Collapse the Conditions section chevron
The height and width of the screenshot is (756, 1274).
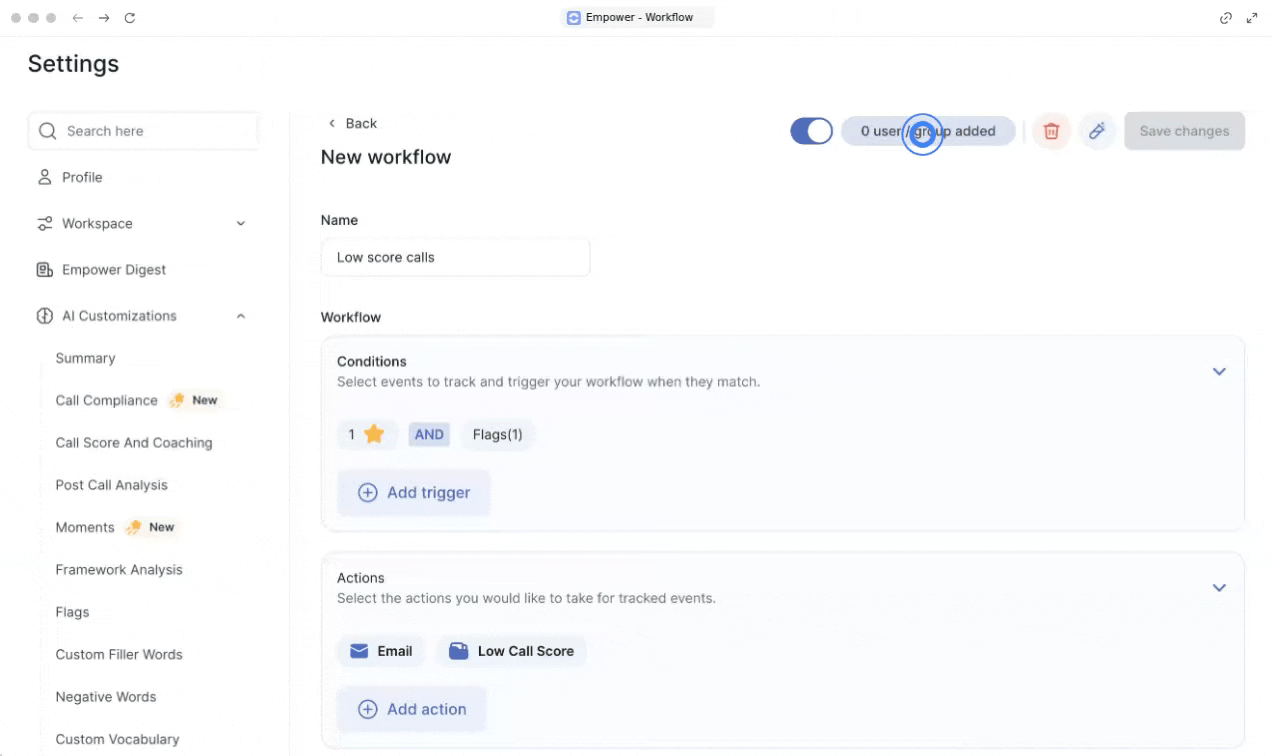[1219, 371]
